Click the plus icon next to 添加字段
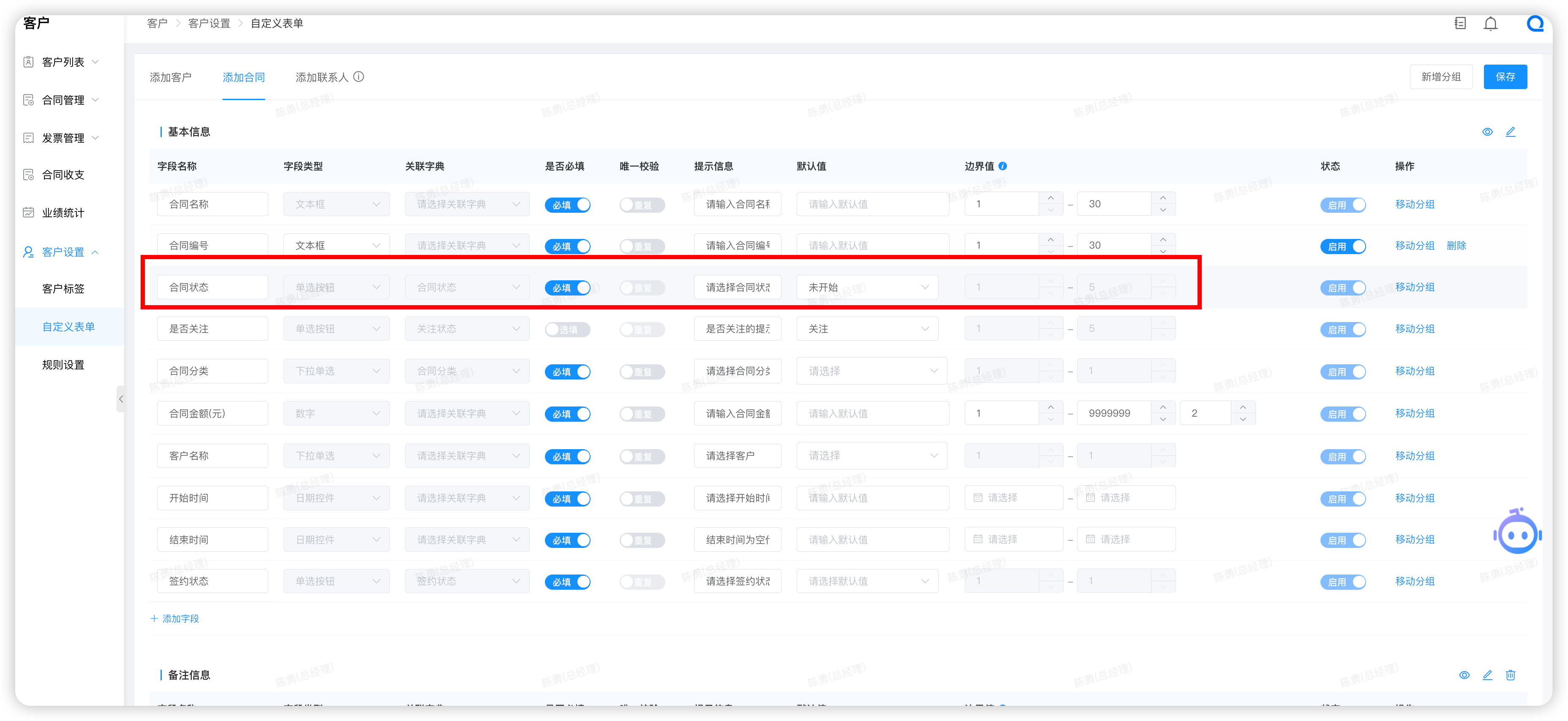 point(154,618)
